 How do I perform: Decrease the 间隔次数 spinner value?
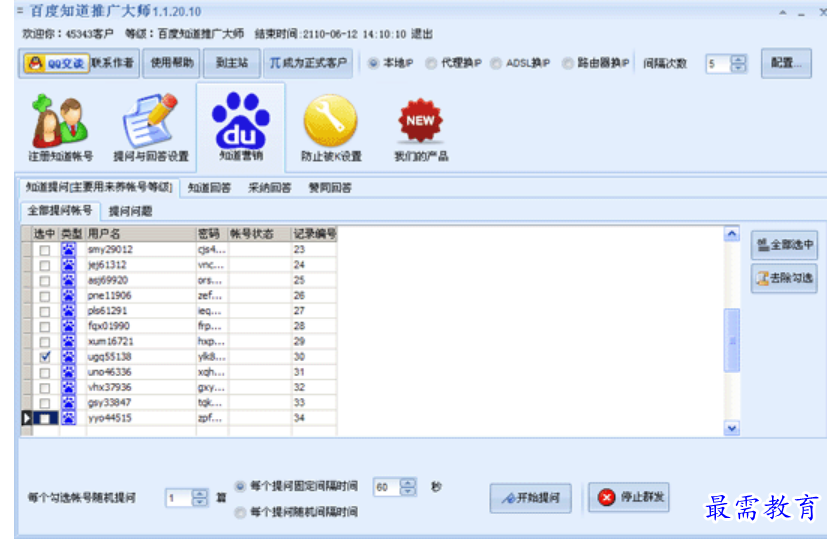click(739, 68)
